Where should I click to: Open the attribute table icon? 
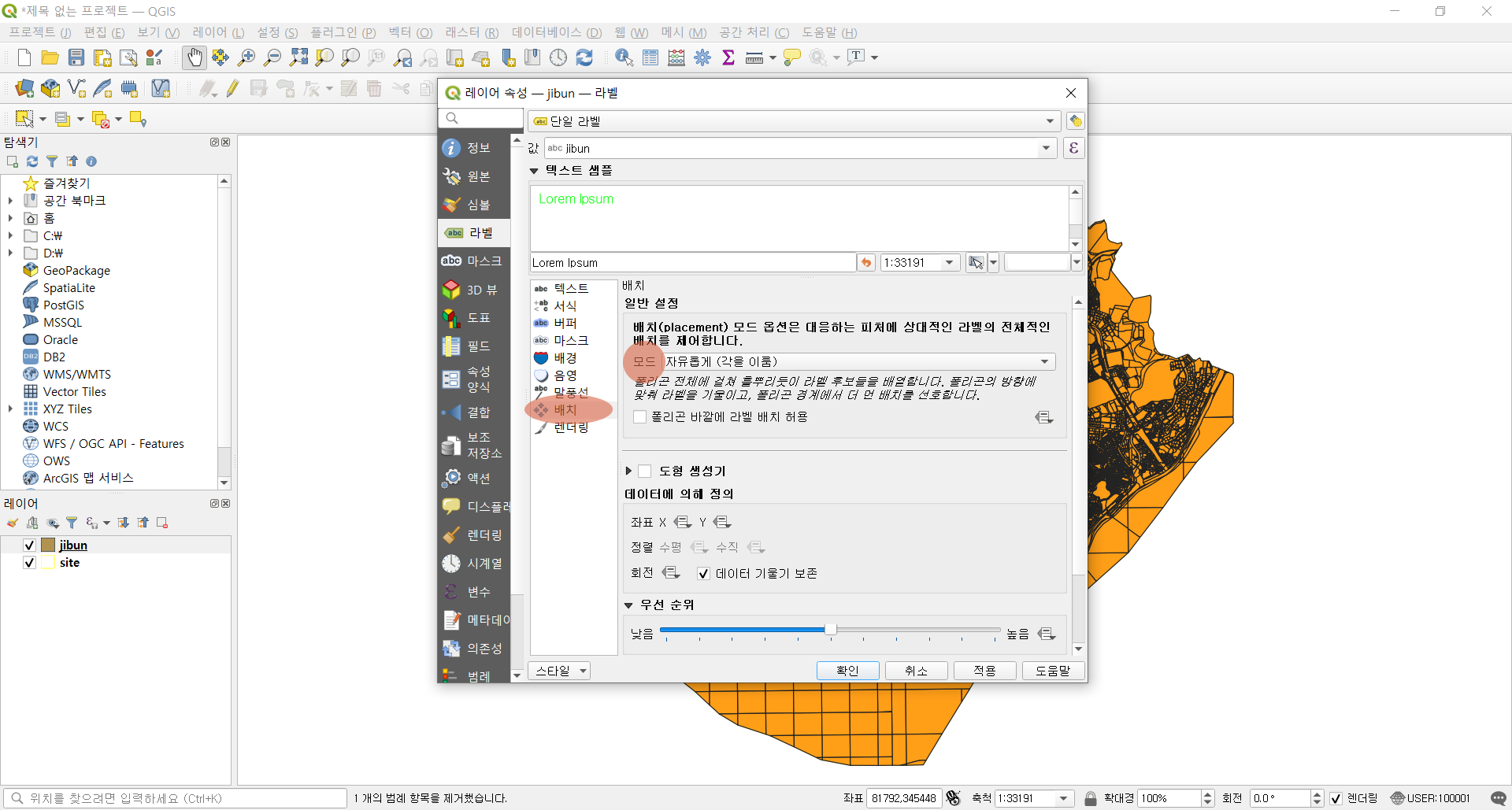click(650, 57)
